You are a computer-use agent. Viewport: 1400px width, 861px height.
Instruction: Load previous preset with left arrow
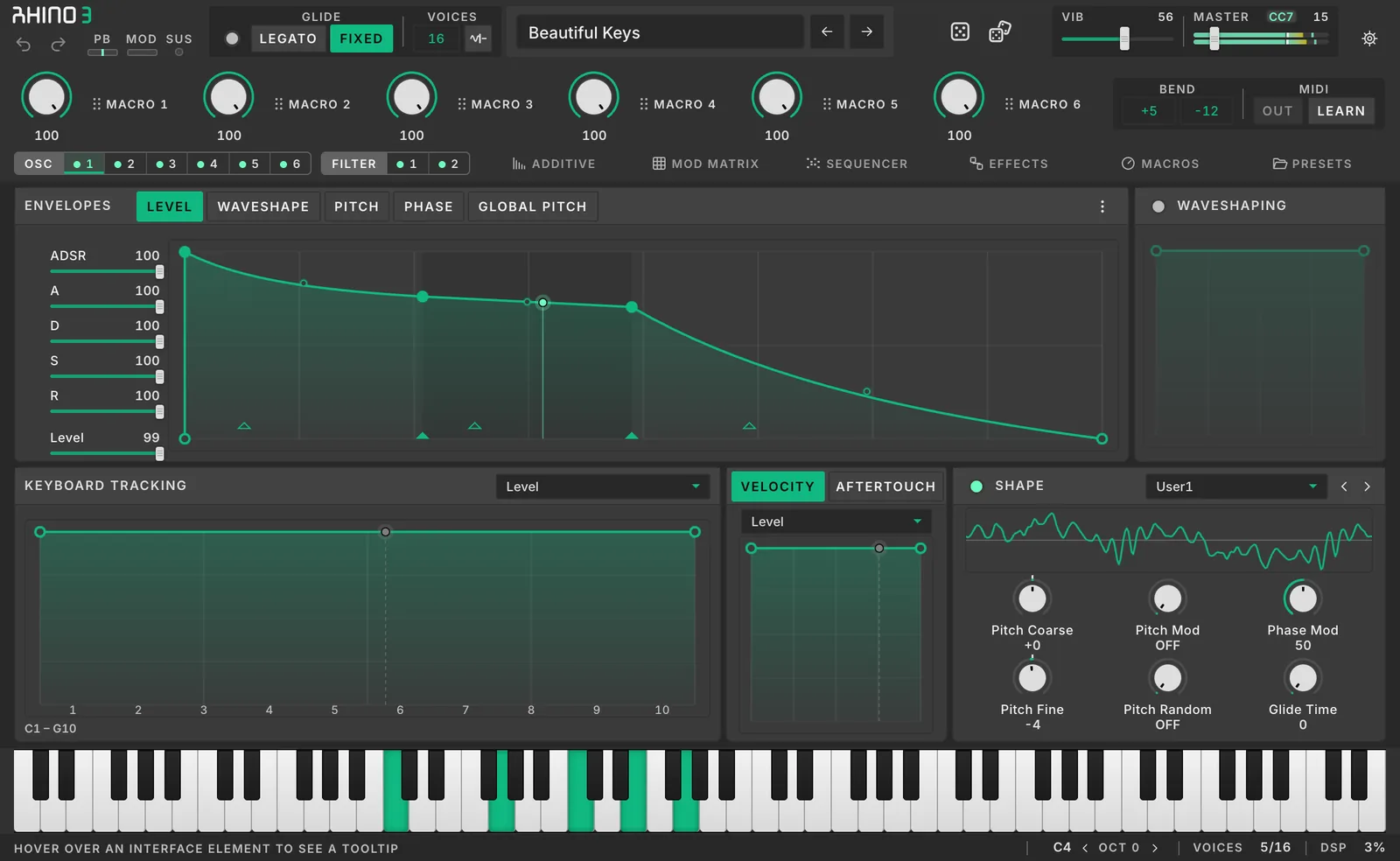pos(827,31)
